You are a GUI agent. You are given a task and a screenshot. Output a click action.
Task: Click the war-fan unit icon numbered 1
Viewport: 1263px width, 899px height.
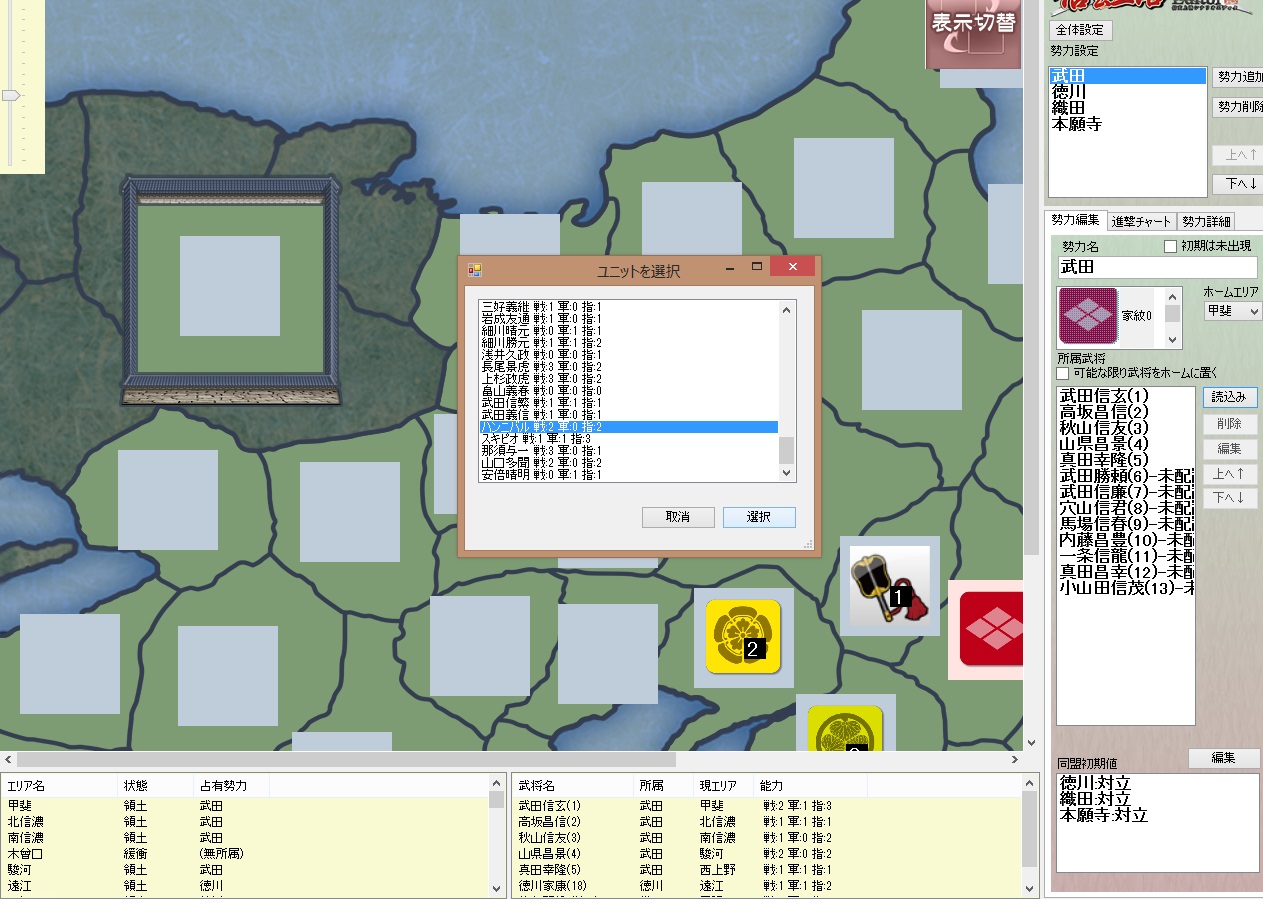pos(889,586)
